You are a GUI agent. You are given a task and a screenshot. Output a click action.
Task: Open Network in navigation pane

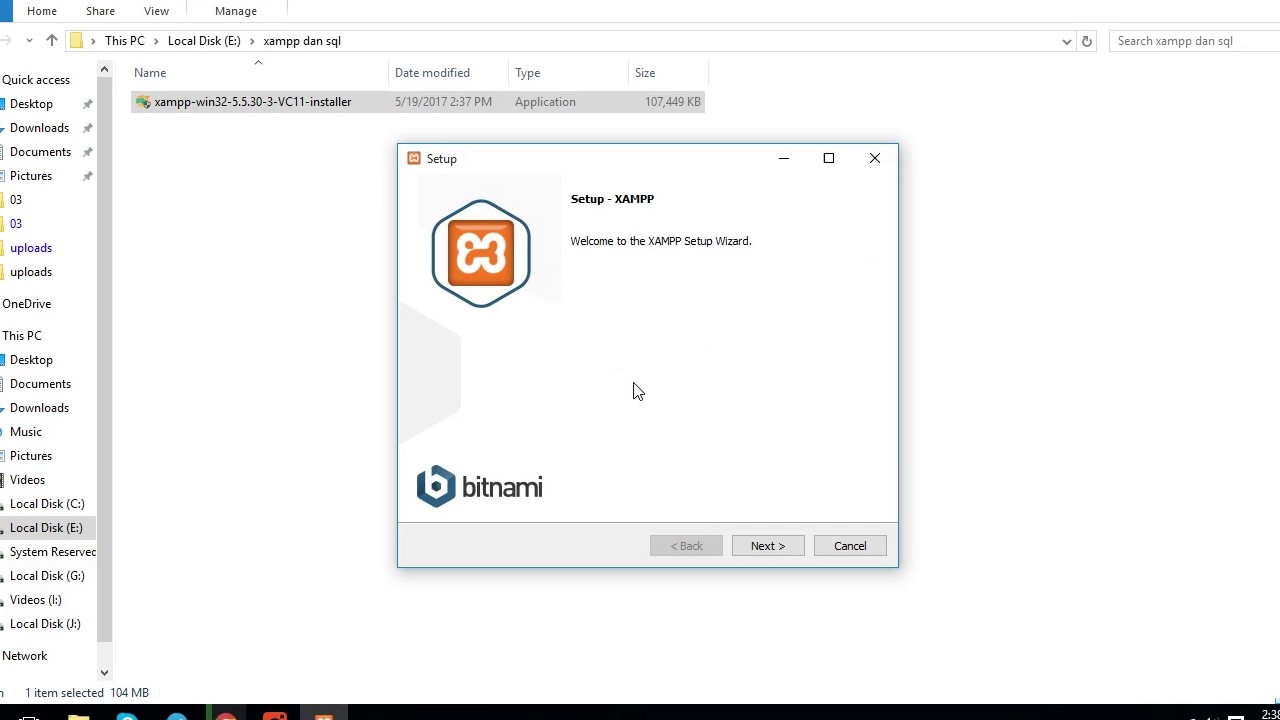[24, 656]
